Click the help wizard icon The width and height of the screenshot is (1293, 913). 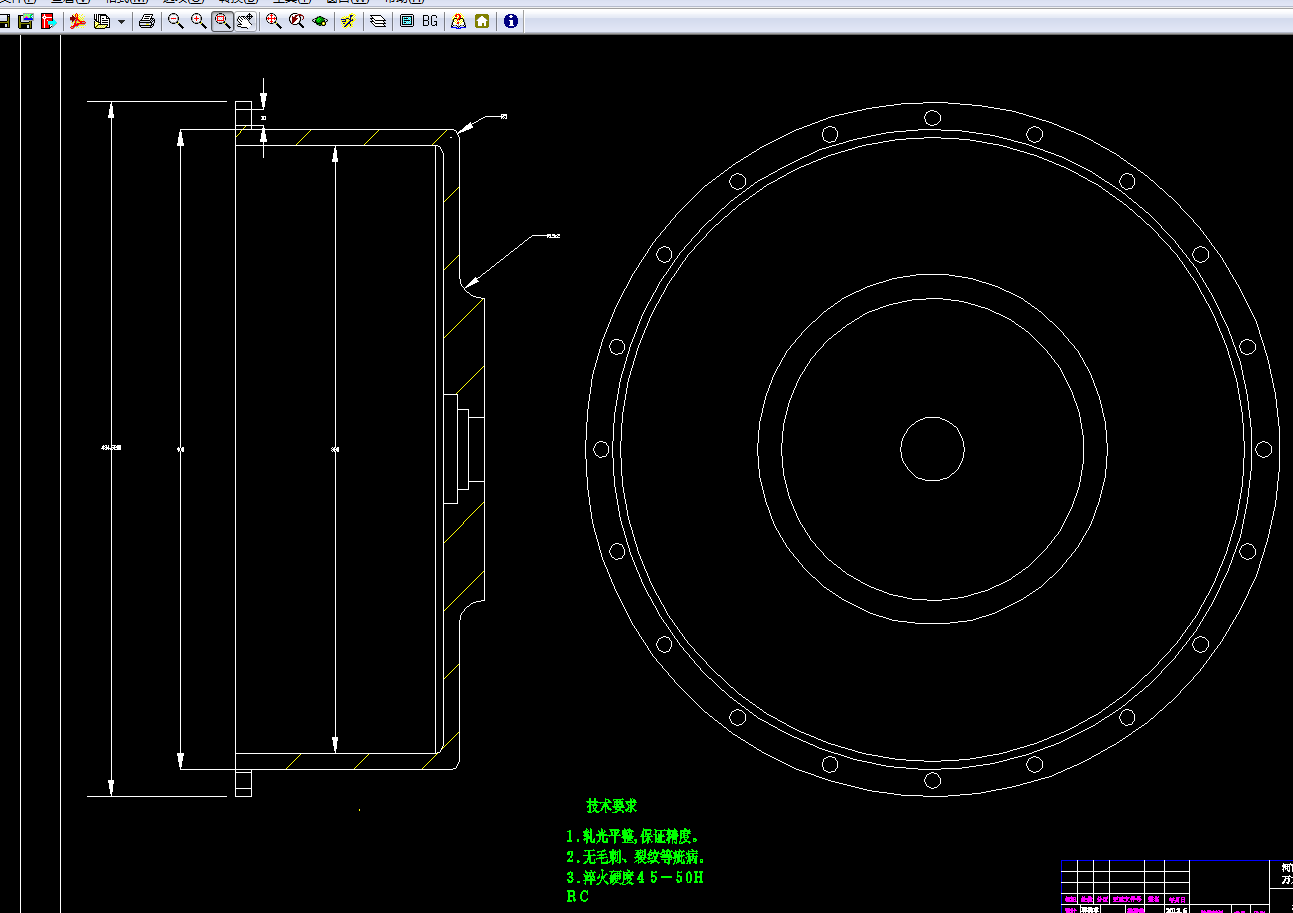(458, 21)
